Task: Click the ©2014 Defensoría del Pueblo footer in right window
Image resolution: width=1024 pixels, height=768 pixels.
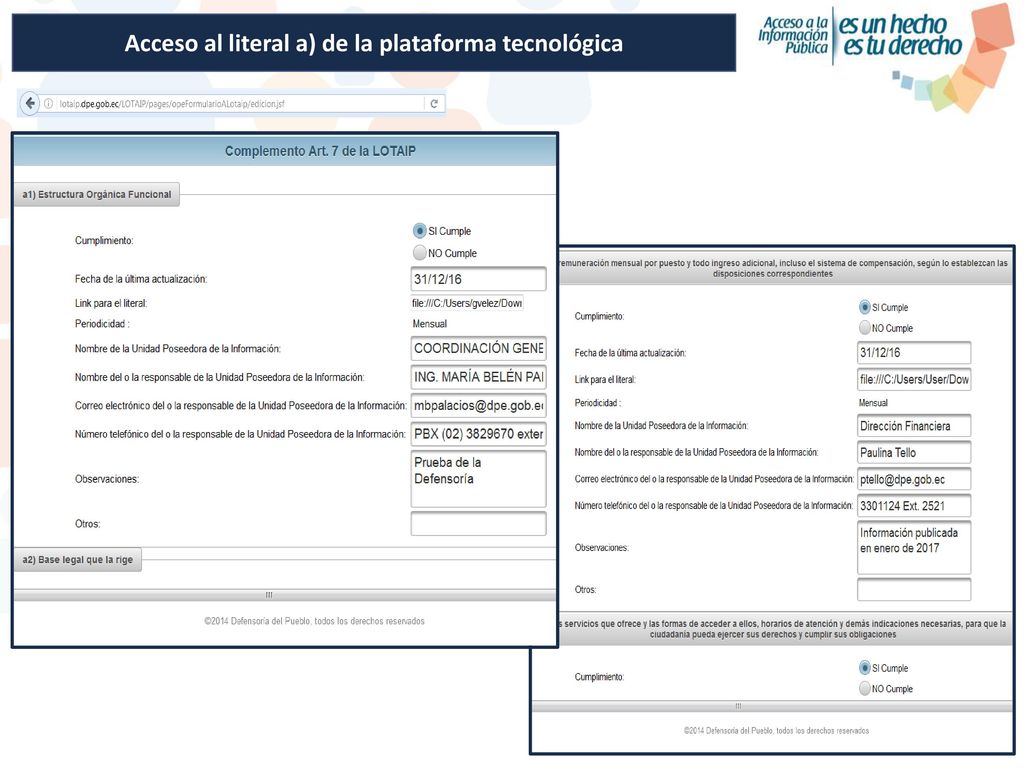Action: point(776,731)
